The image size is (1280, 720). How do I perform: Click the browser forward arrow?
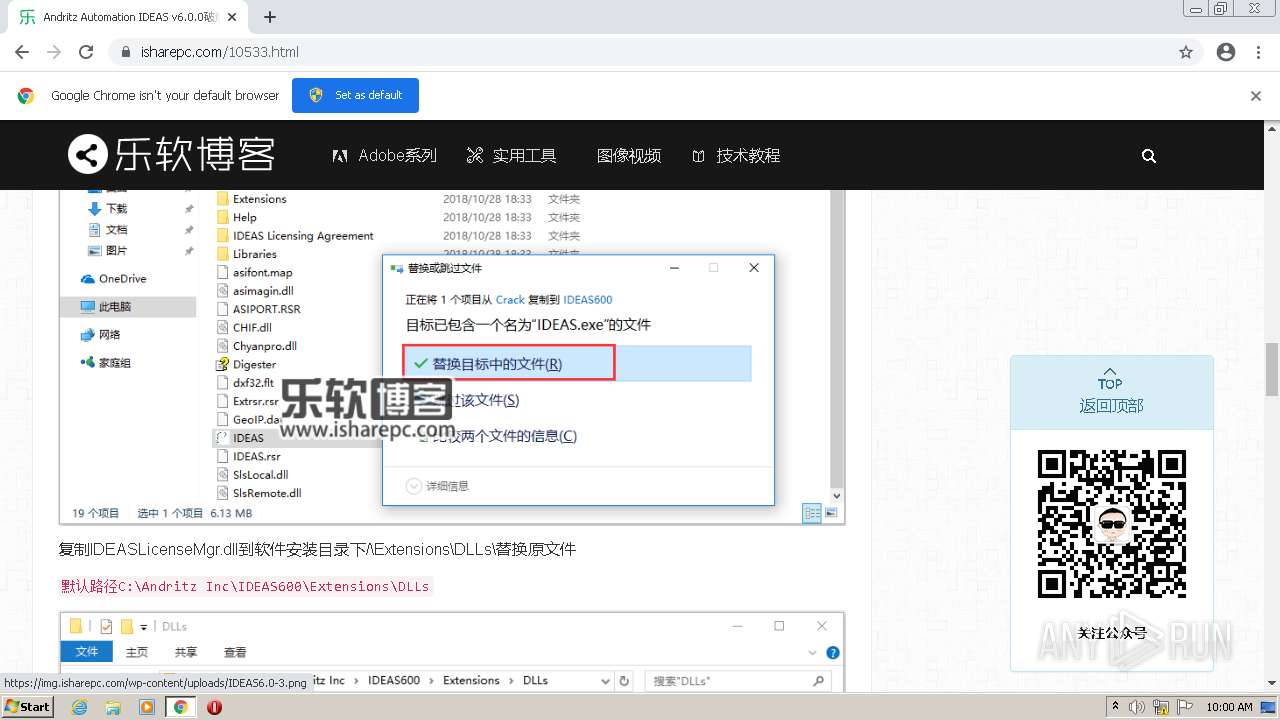coord(54,52)
